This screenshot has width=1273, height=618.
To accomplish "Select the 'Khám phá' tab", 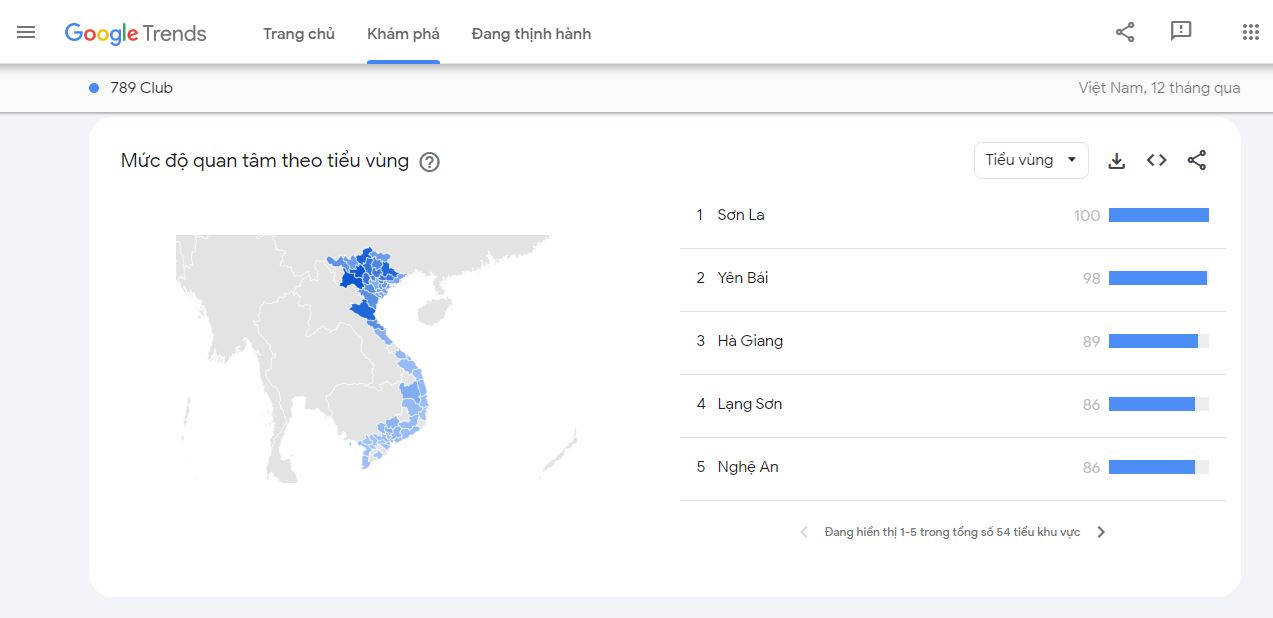I will click(x=403, y=34).
